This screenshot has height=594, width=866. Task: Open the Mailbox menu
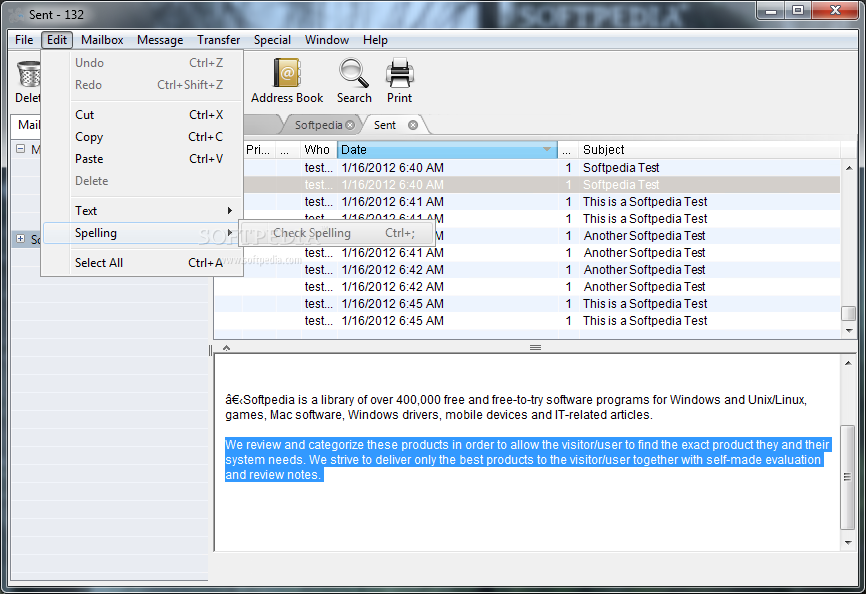click(x=102, y=40)
